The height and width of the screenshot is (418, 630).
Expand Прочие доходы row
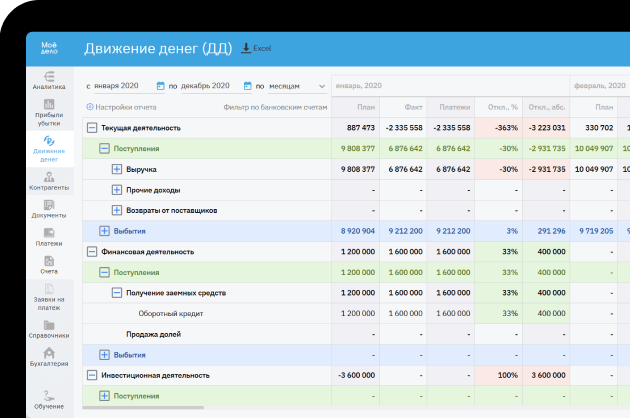[117, 190]
